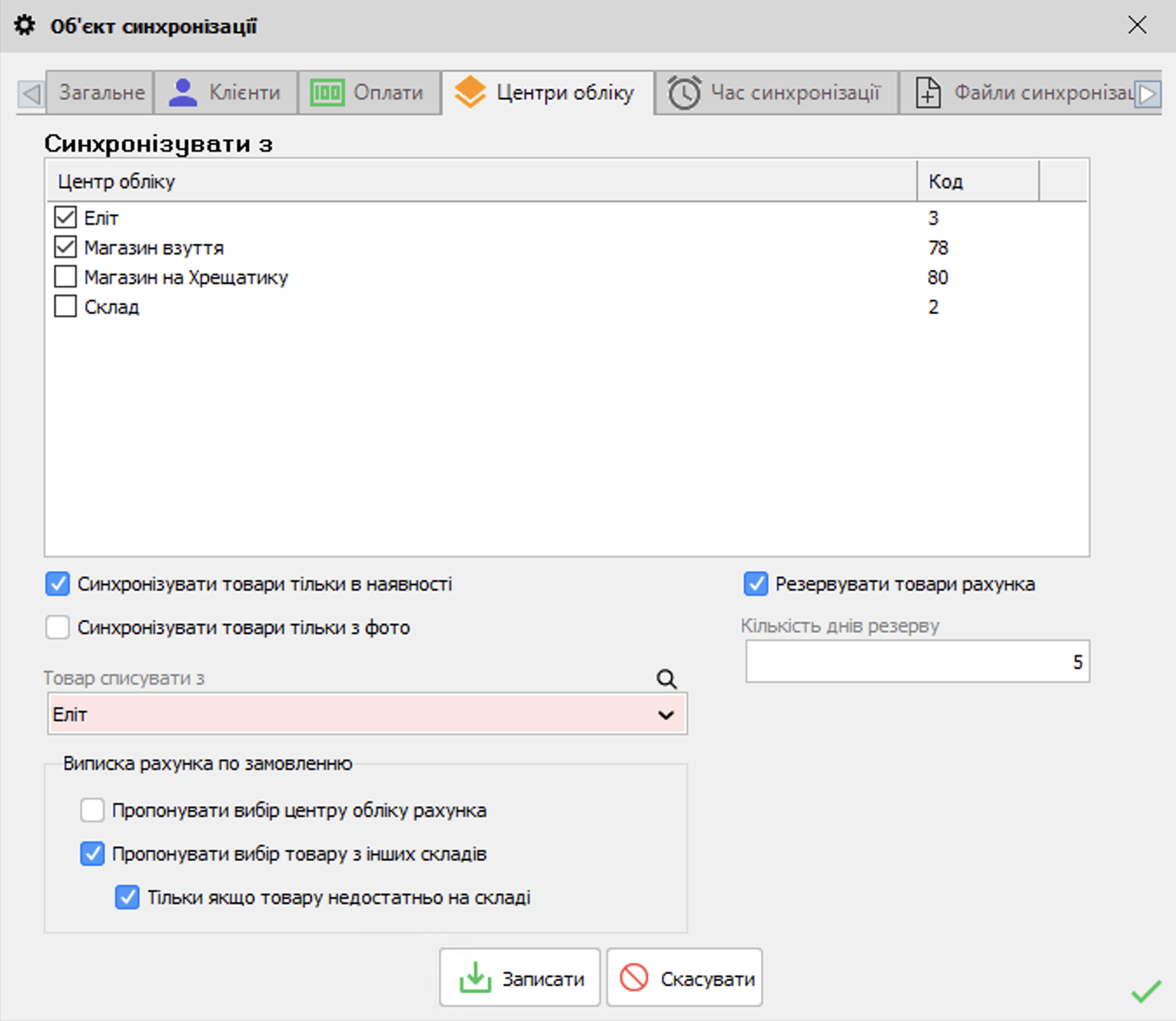Viewport: 1176px width, 1021px height.
Task: Uncheck the Магазин взуття checkbox
Action: click(65, 247)
